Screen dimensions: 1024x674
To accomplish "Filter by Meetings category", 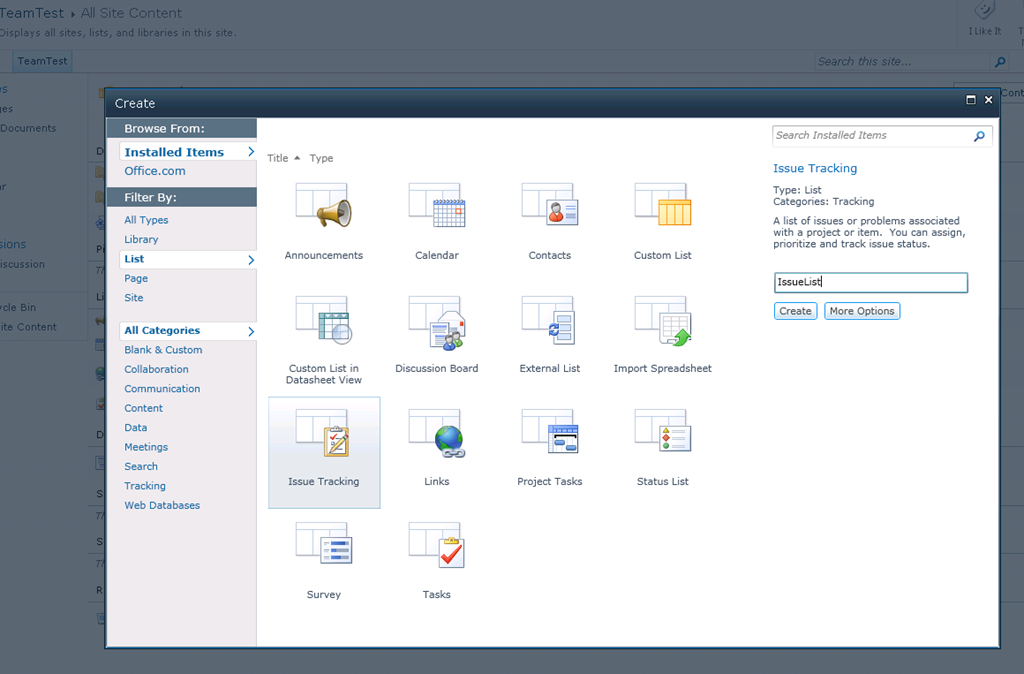I will coord(146,447).
